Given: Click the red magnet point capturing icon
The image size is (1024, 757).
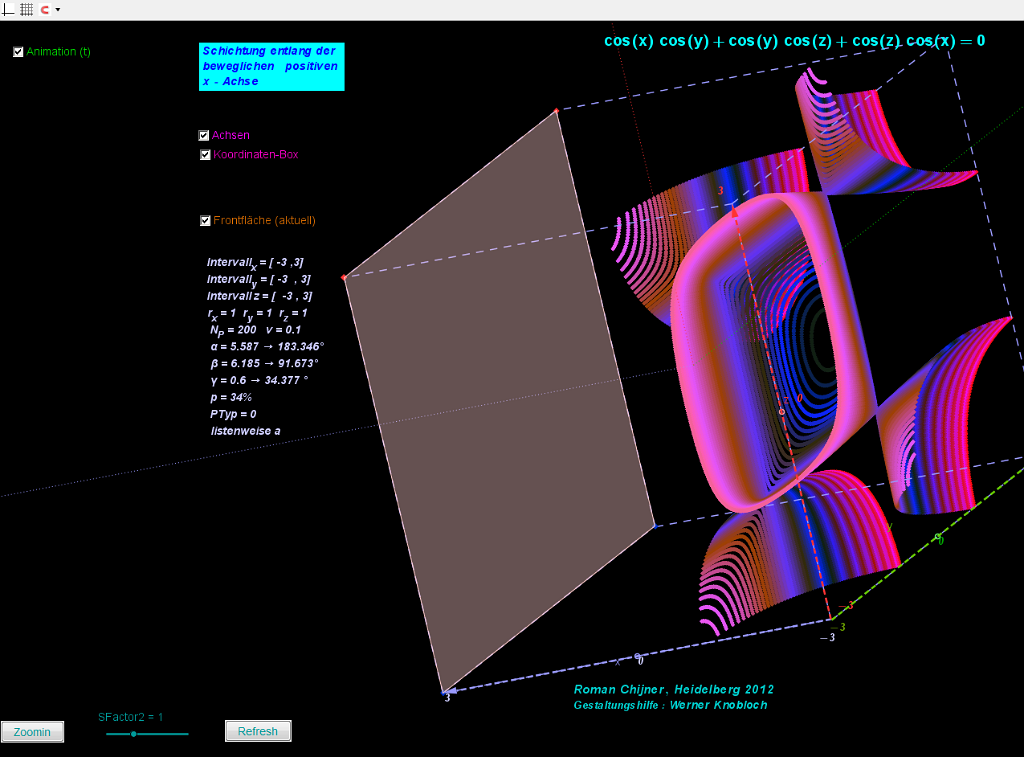Looking at the screenshot, I should (45, 9).
